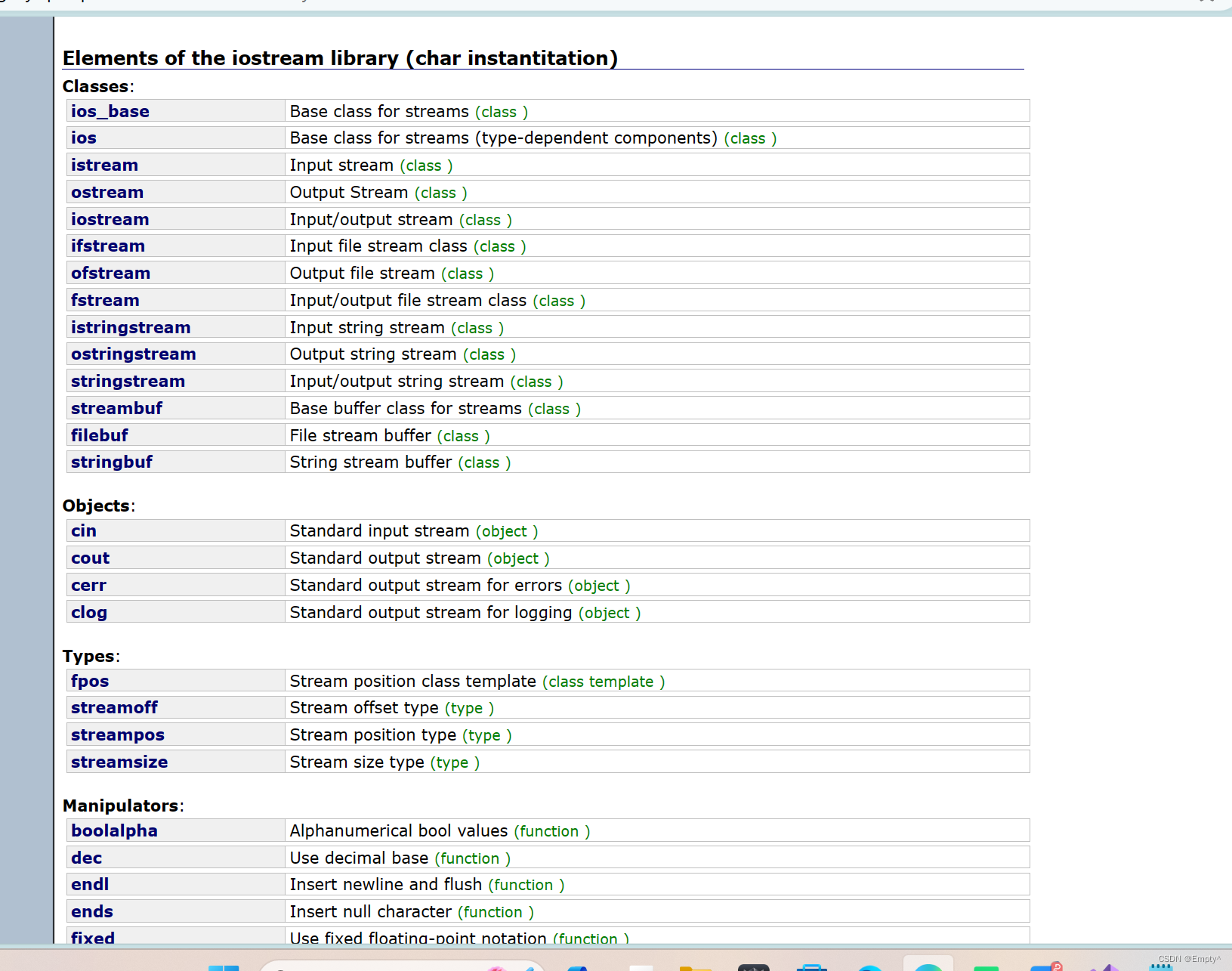Image resolution: width=1232 pixels, height=971 pixels.
Task: Open the streampos type link
Action: 118,734
